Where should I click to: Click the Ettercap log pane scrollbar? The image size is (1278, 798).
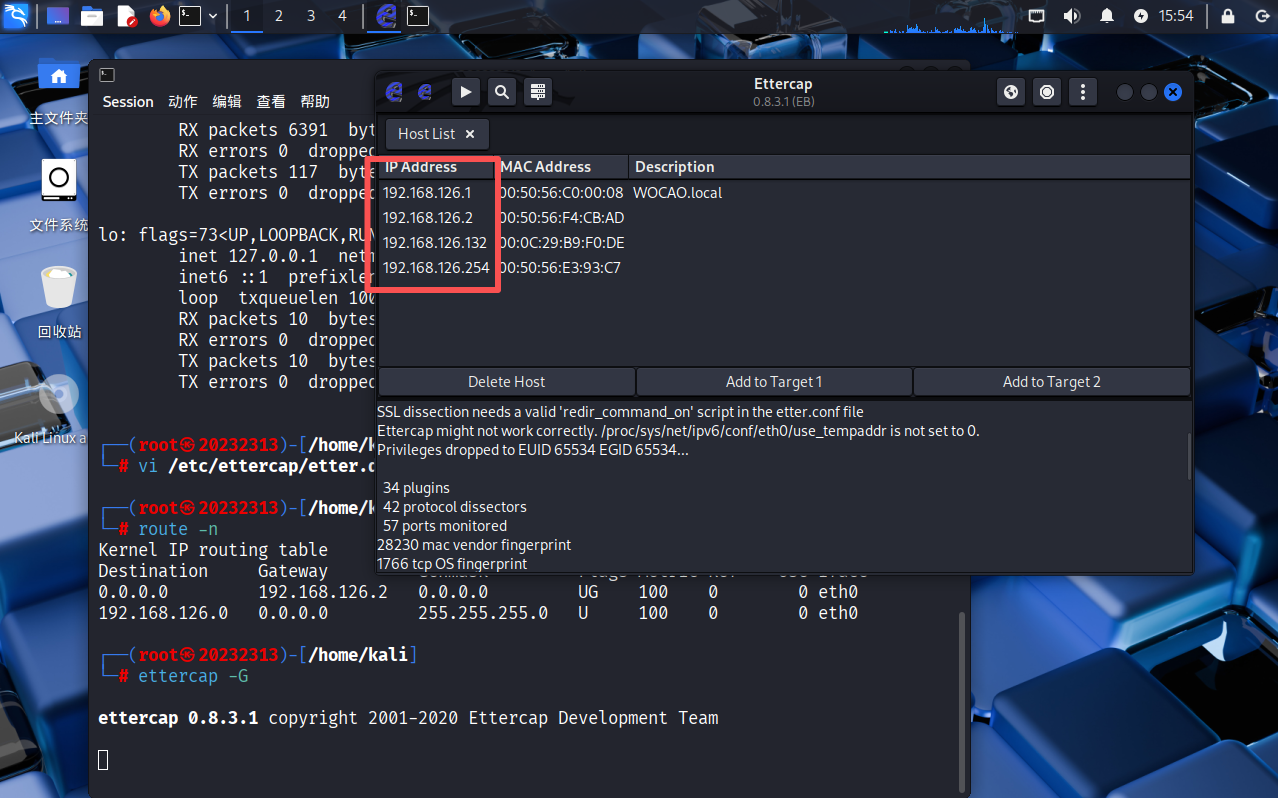point(1188,458)
